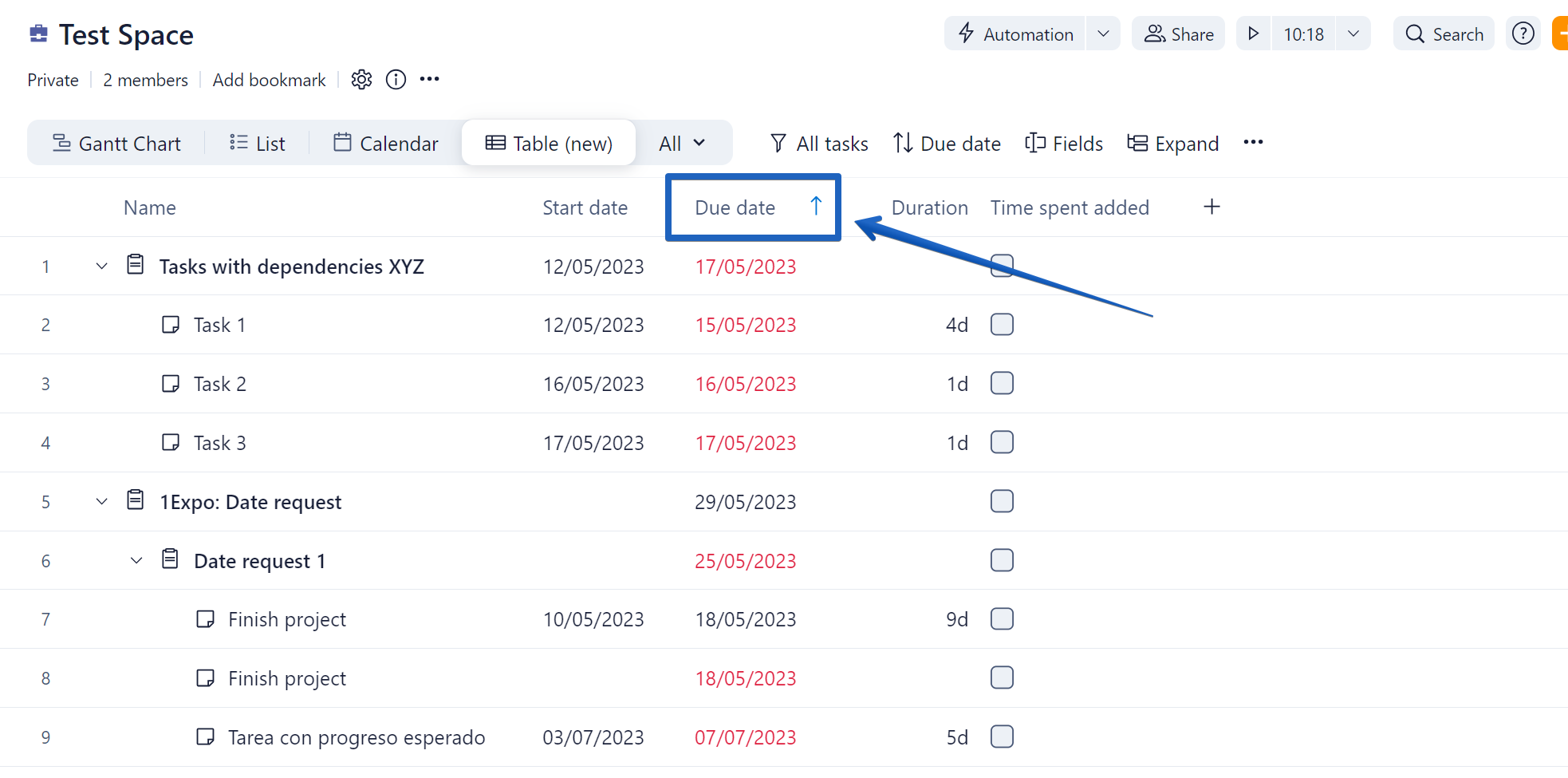Open the Automation dropdown arrow
The image size is (1568, 778).
pyautogui.click(x=1103, y=34)
